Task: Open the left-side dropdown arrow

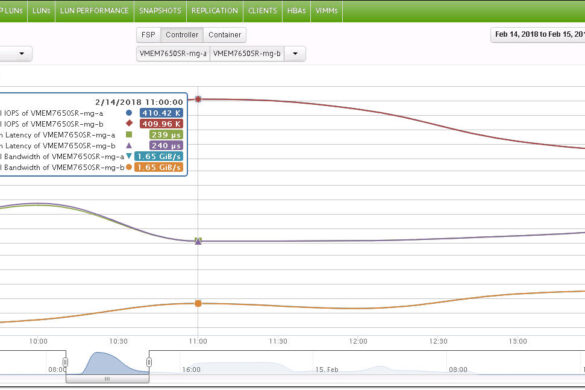Action: (22, 53)
